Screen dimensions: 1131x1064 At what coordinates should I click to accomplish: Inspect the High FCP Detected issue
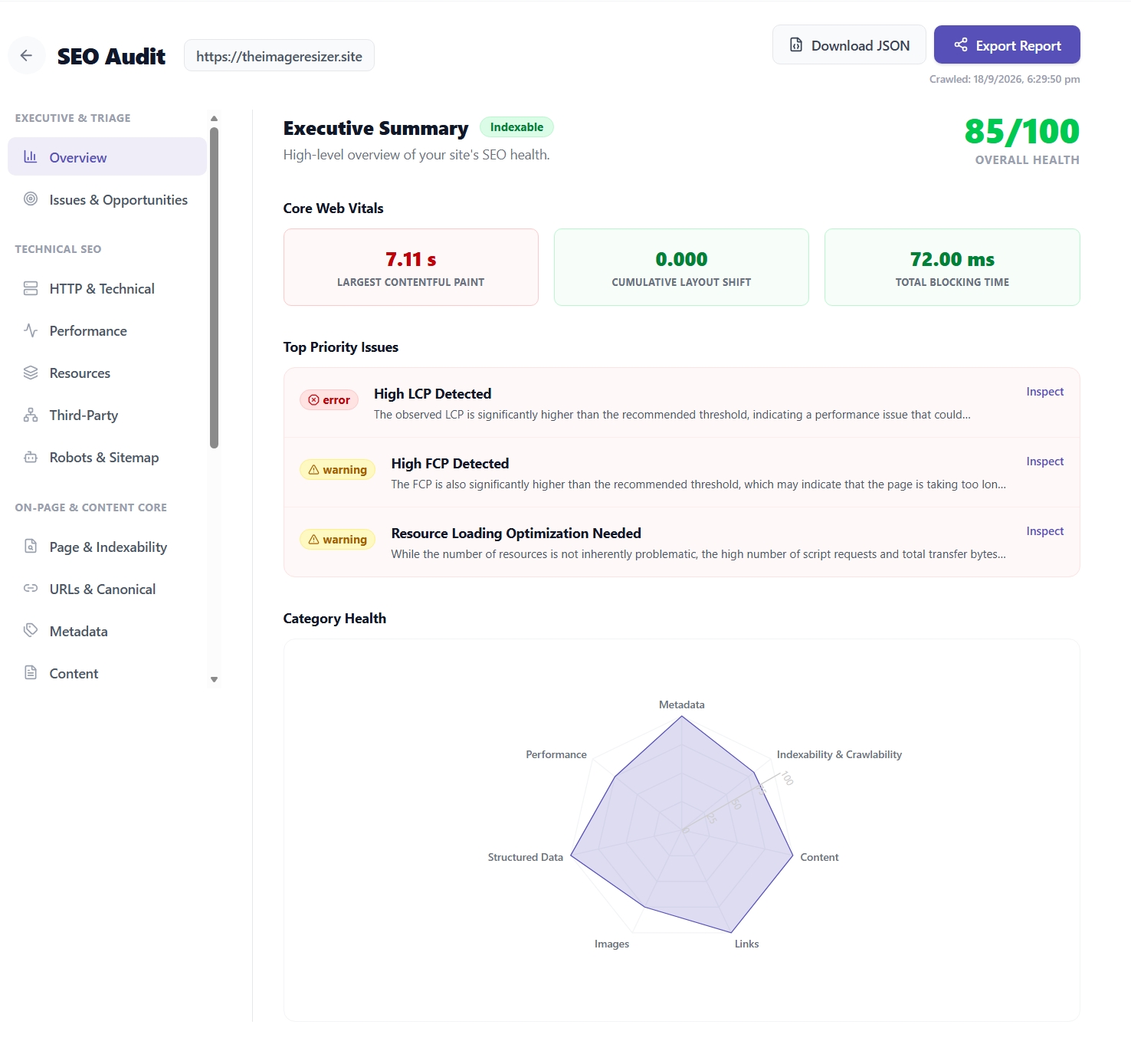1045,461
